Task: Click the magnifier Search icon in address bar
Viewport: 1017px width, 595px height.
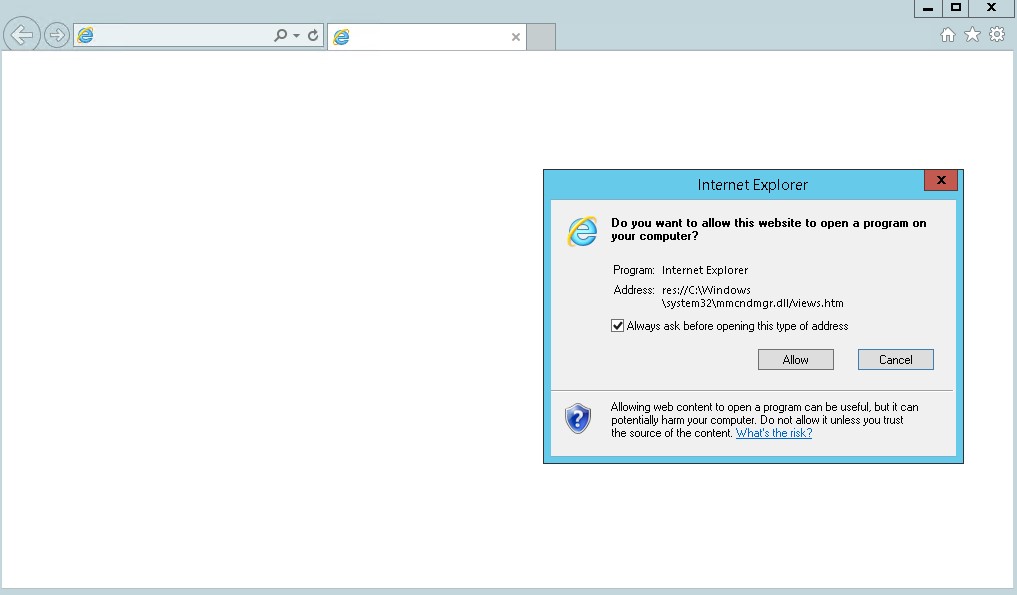Action: [280, 35]
